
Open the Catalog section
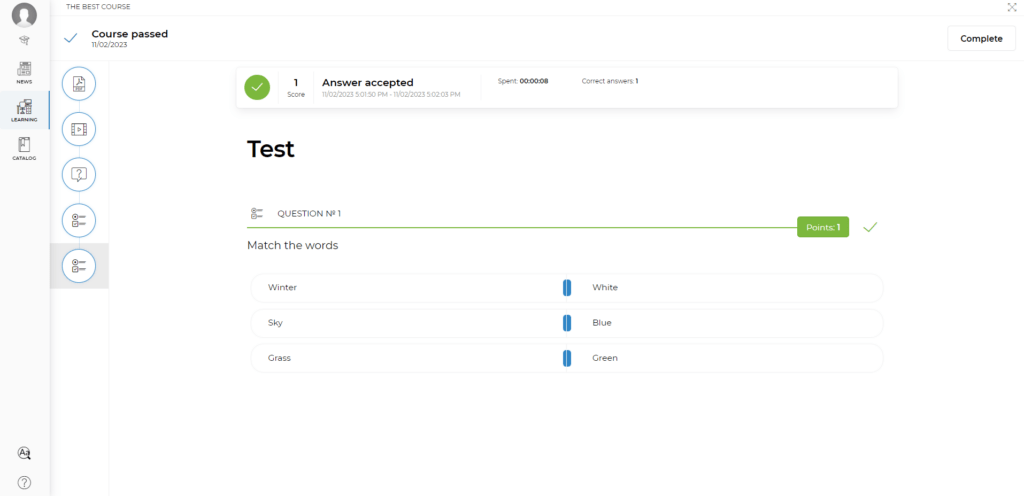[24, 149]
